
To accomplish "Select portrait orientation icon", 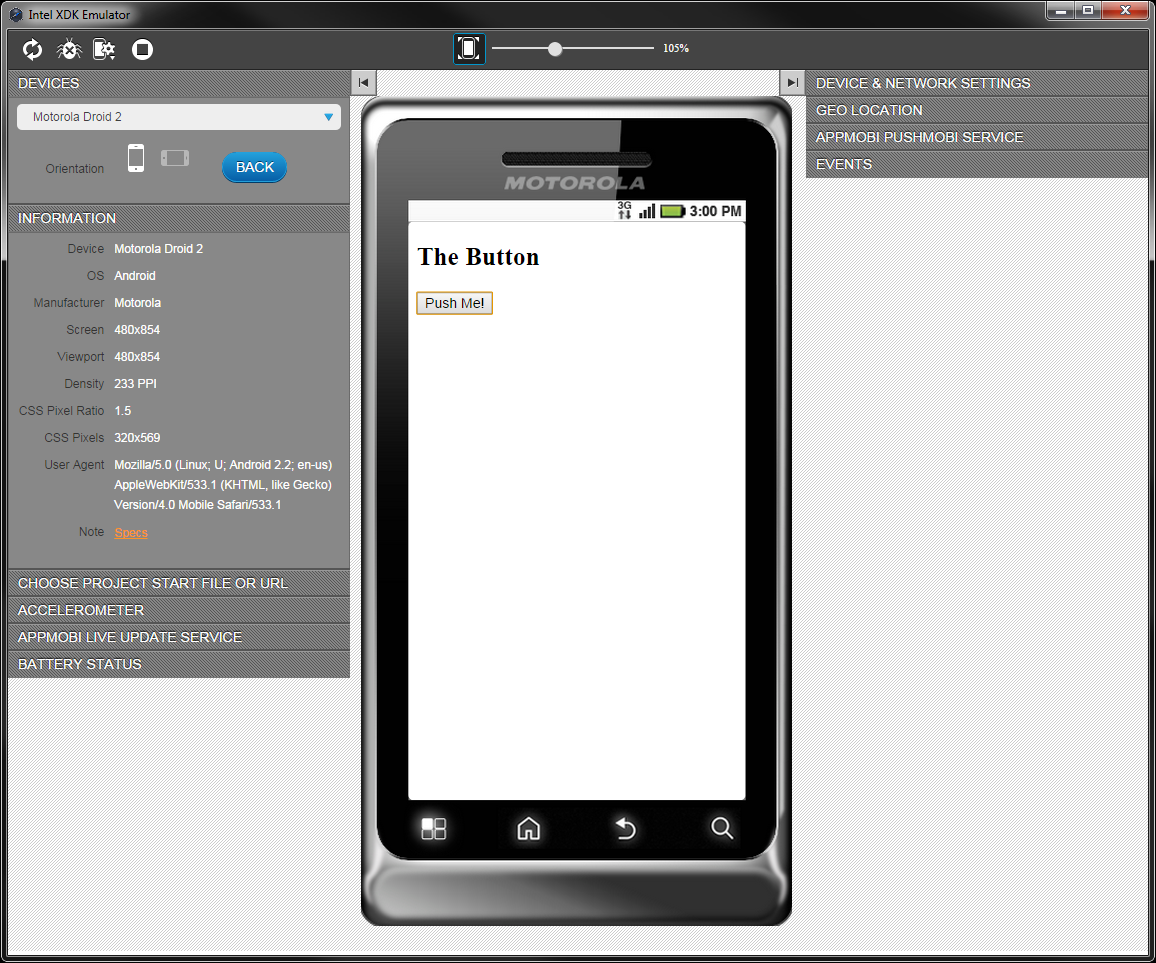I will [136, 158].
